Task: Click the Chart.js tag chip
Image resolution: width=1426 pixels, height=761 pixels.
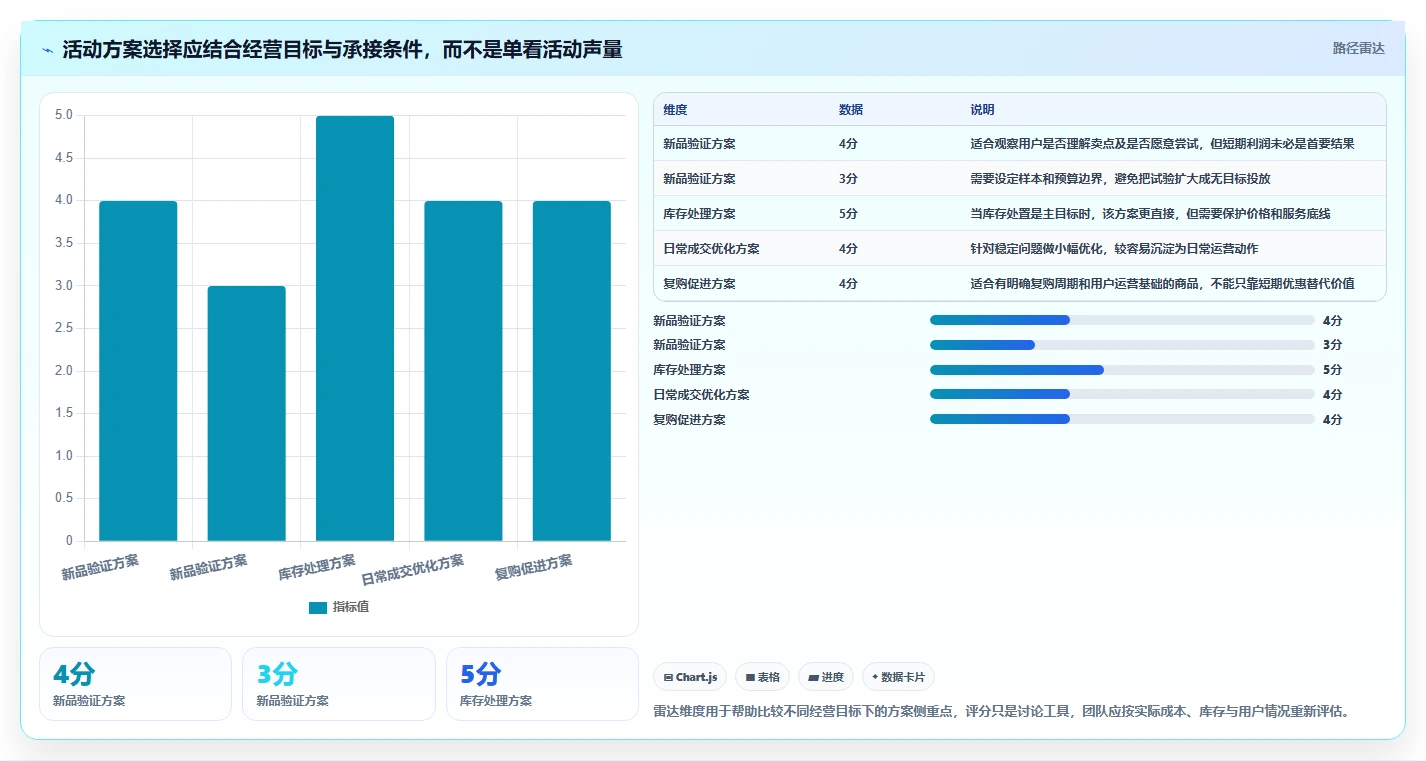Action: pyautogui.click(x=690, y=677)
